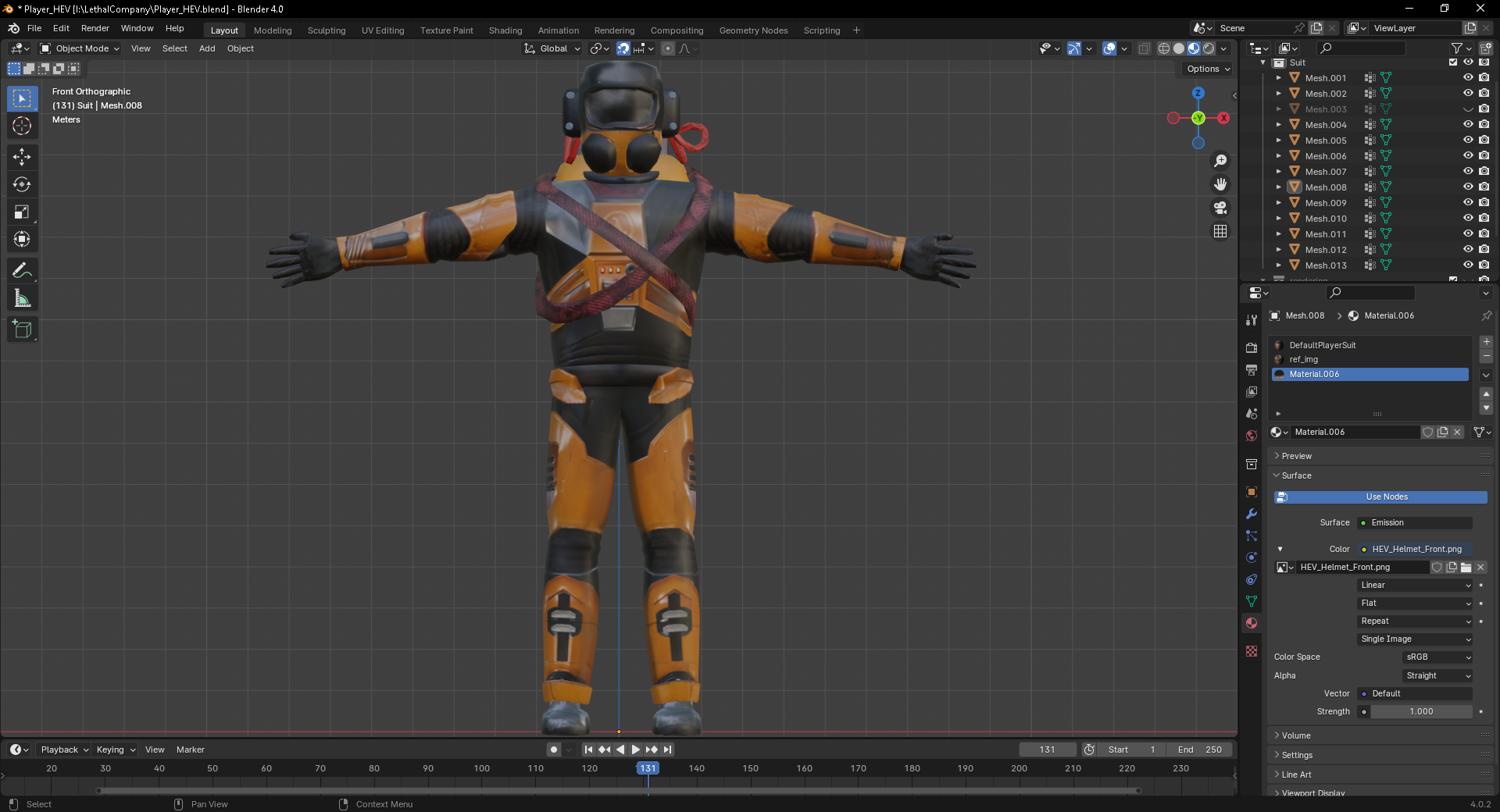Screen dimensions: 1500x812
Task: Open the Material properties tab
Action: pos(1252,623)
